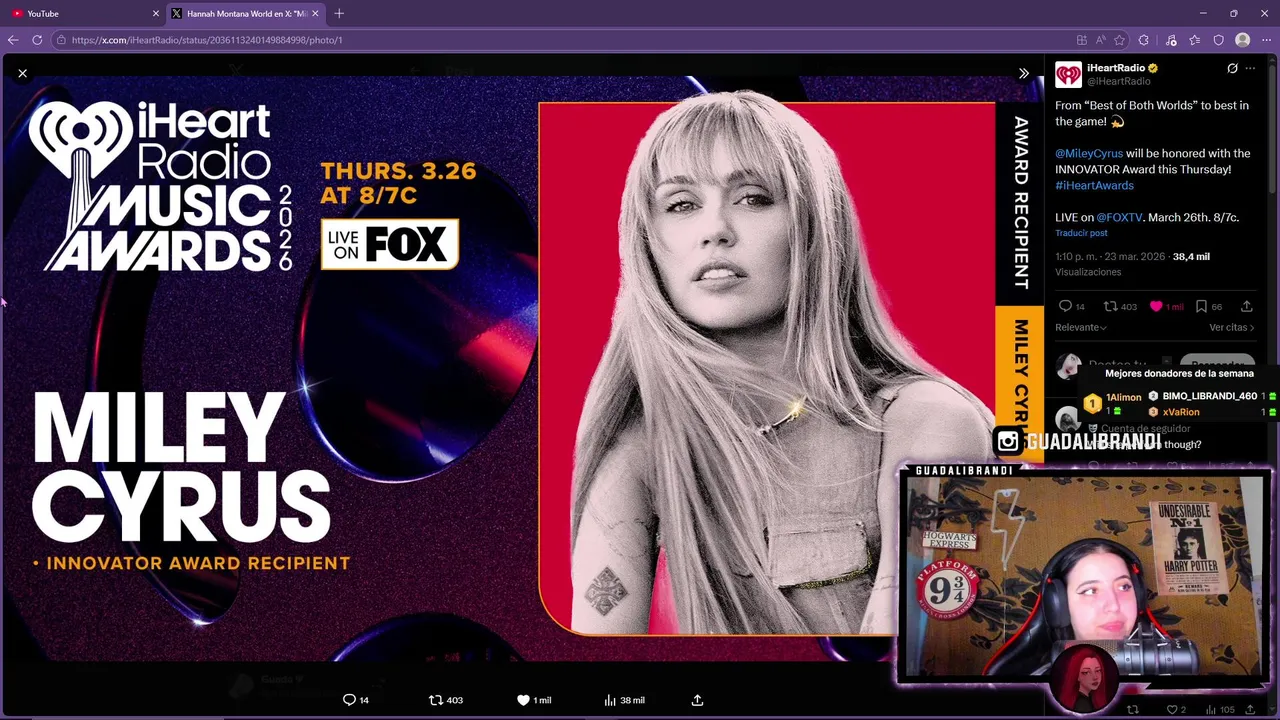
Task: Click the Miley Cyrus award image
Action: (522, 368)
